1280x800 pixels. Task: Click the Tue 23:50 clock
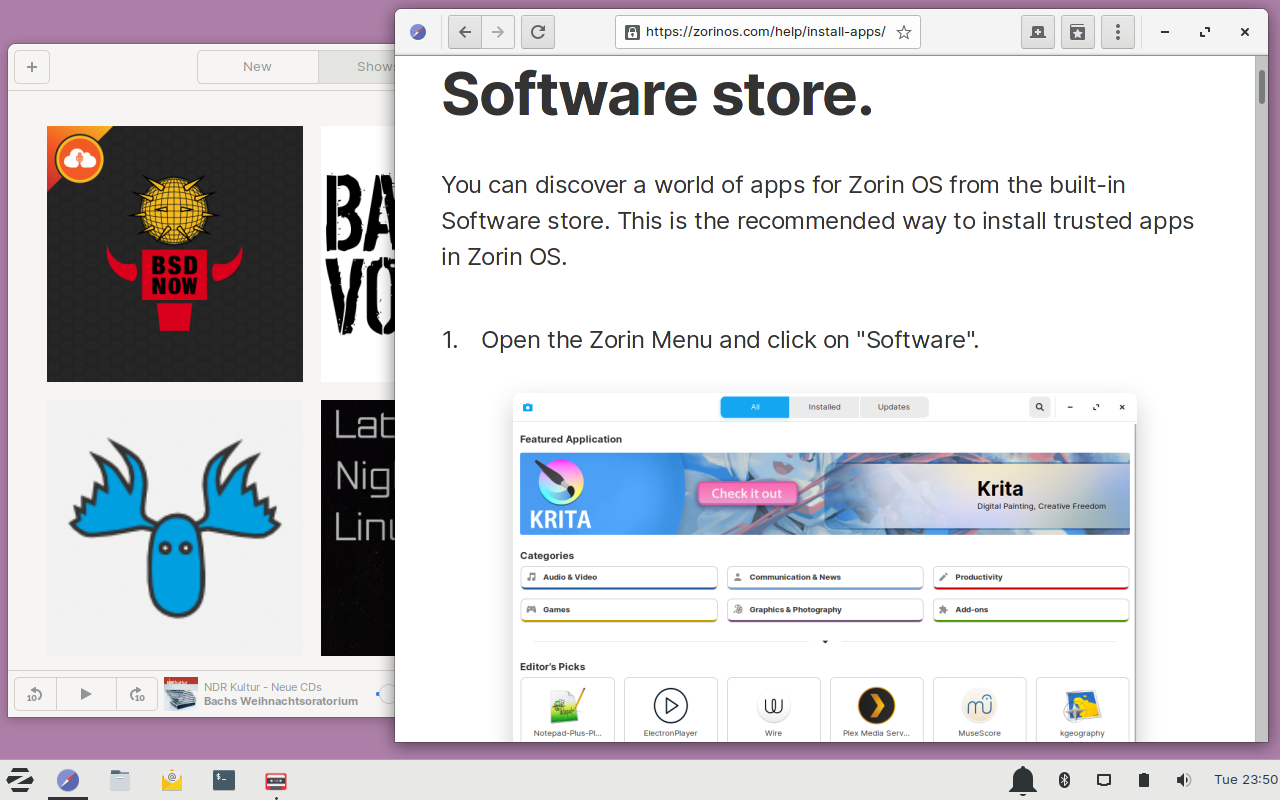coord(1246,780)
